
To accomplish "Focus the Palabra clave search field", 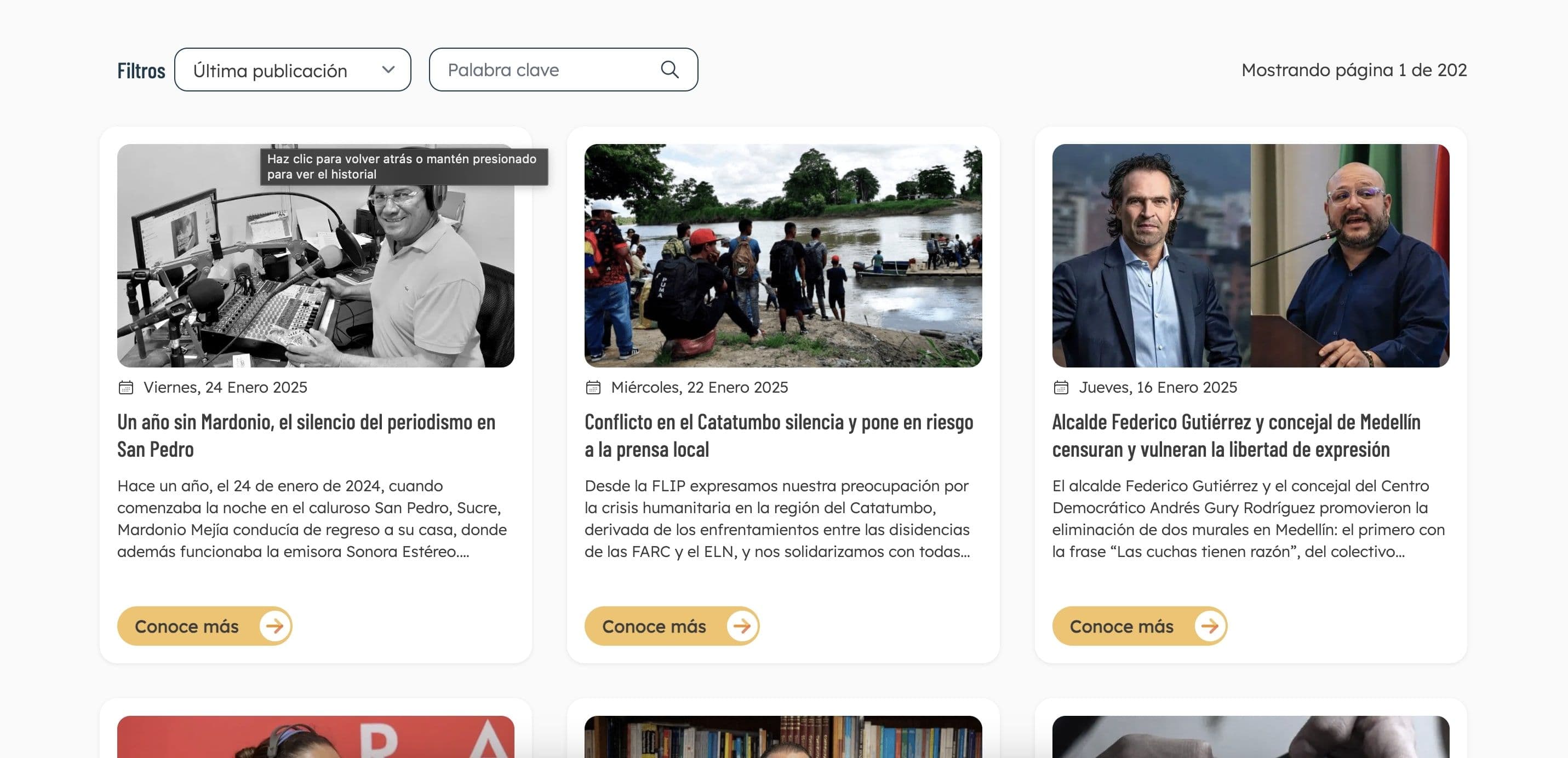I will tap(564, 70).
